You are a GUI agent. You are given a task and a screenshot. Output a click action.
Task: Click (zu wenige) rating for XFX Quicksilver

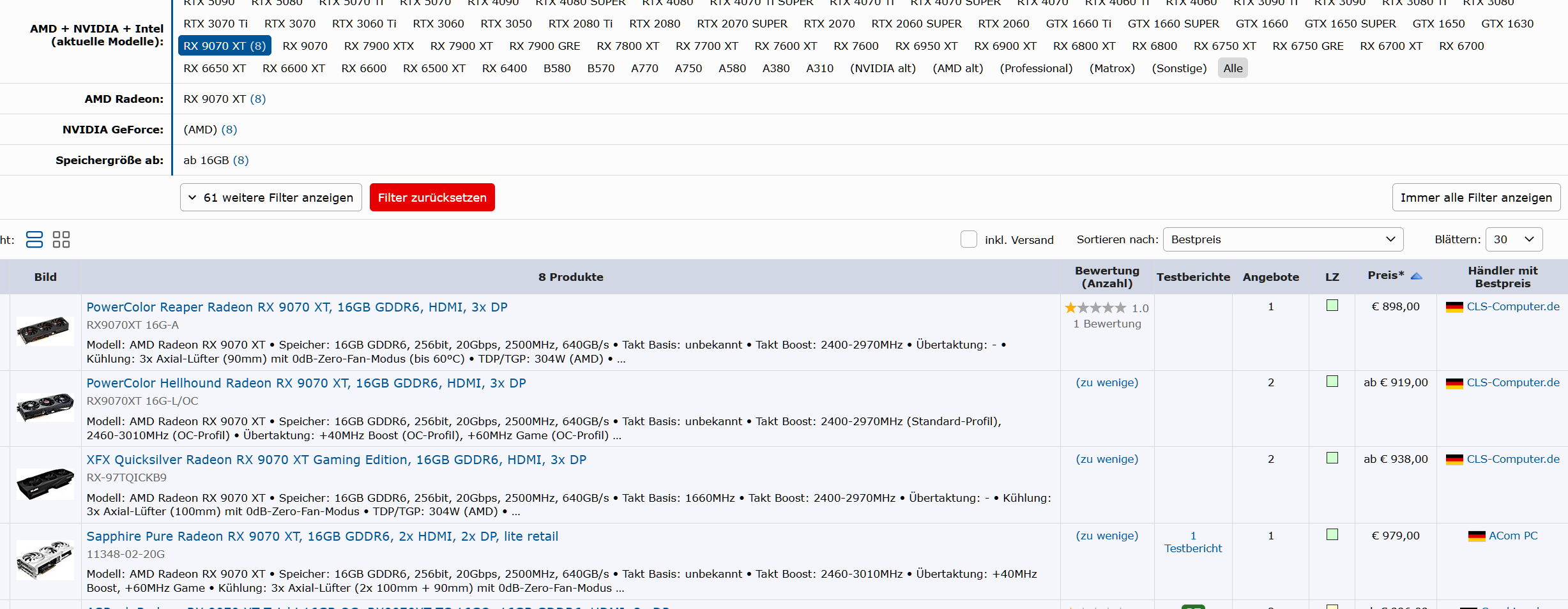[x=1107, y=459]
